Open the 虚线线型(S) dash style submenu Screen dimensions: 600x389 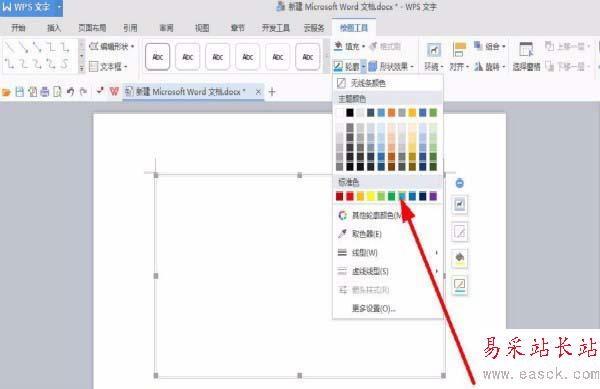388,271
